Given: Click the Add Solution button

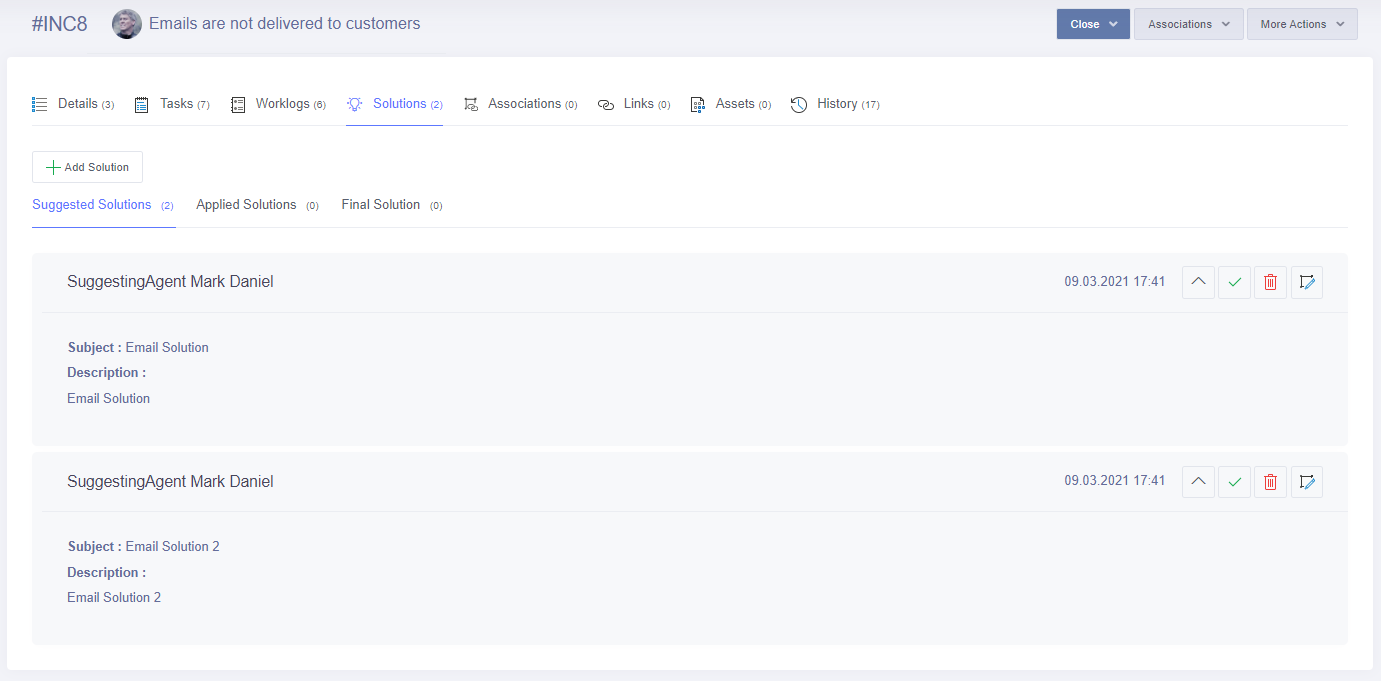Looking at the screenshot, I should pyautogui.click(x=87, y=167).
